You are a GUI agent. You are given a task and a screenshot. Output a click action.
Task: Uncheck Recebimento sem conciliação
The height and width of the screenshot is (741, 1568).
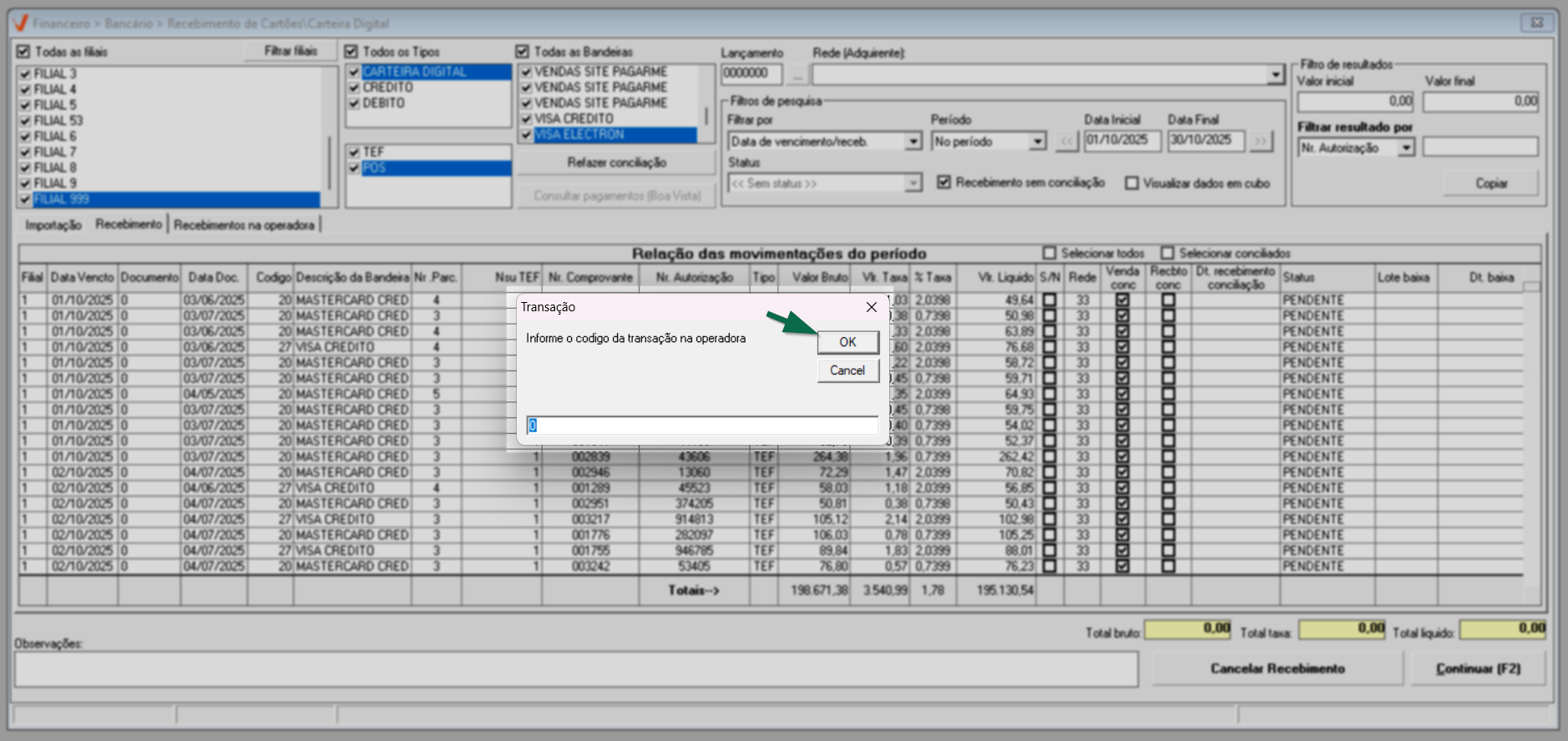click(944, 182)
